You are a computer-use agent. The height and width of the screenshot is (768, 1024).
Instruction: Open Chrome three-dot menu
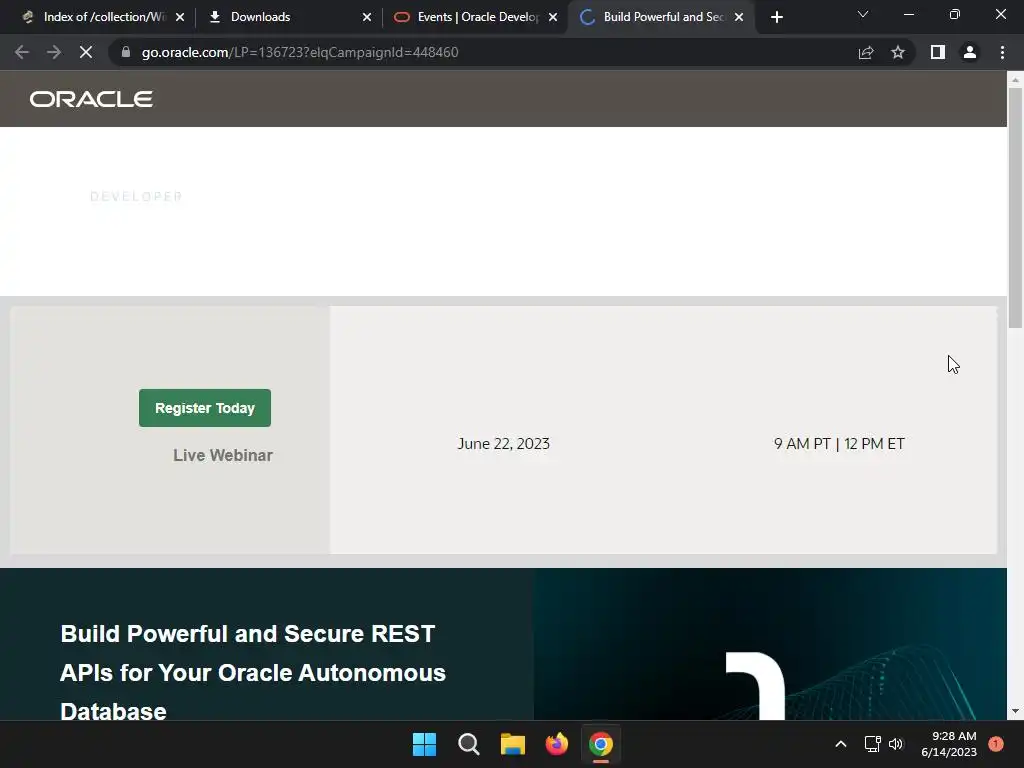(1002, 52)
